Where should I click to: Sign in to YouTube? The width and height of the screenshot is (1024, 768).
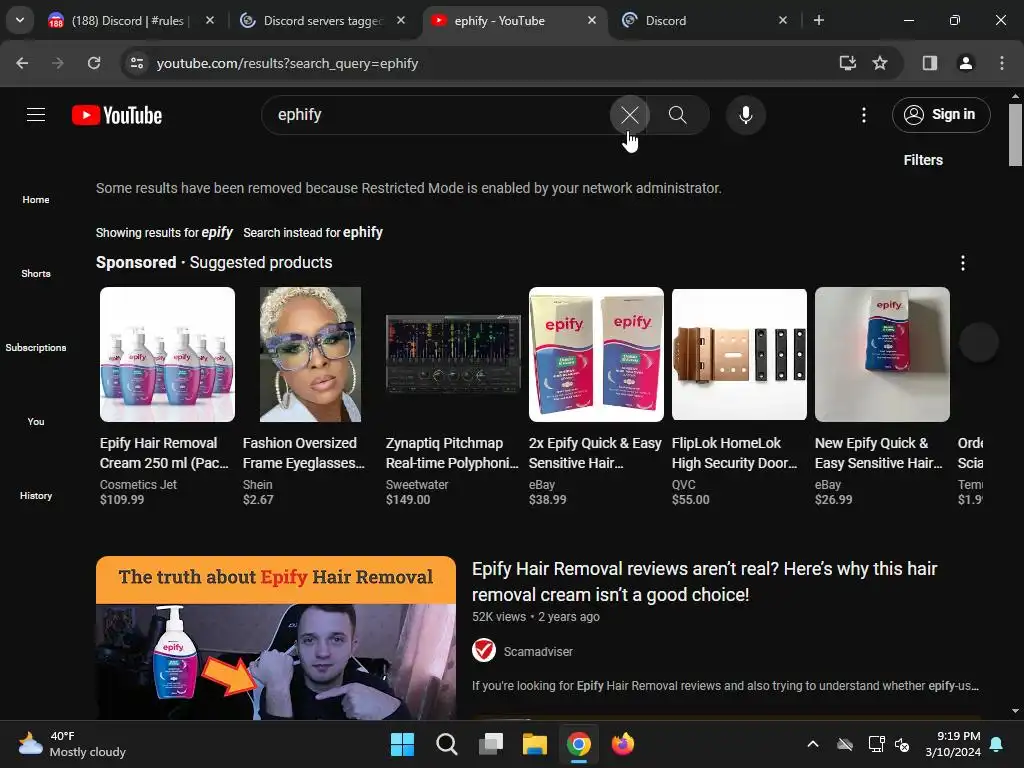941,115
